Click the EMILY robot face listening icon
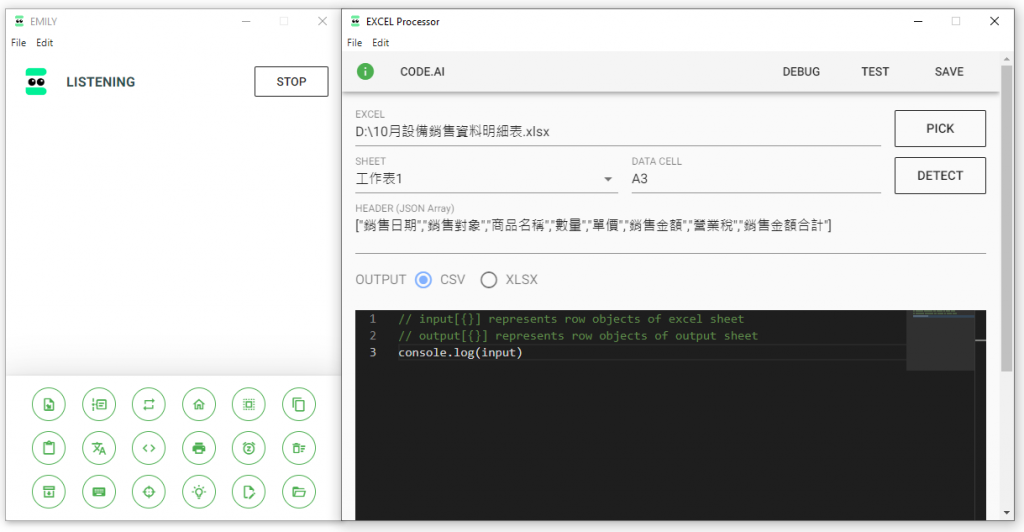This screenshot has height=532, width=1024. (36, 82)
